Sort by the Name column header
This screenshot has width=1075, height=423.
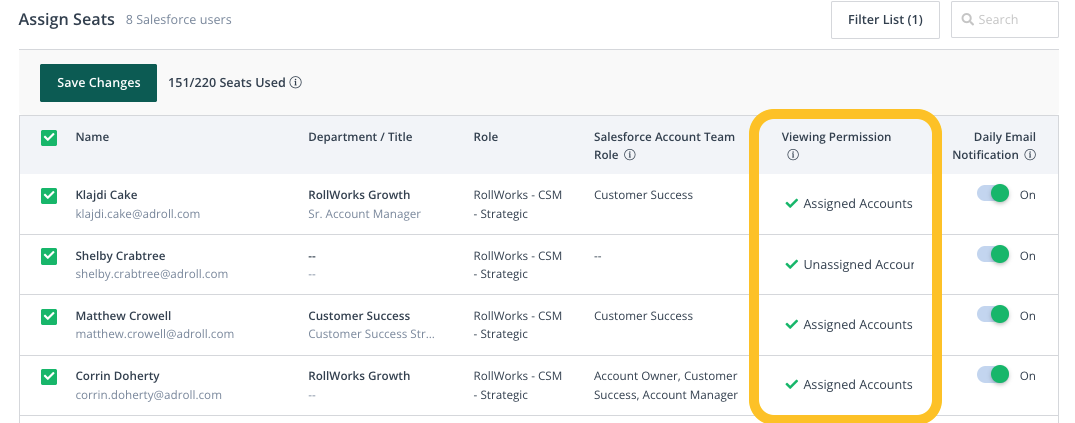92,136
